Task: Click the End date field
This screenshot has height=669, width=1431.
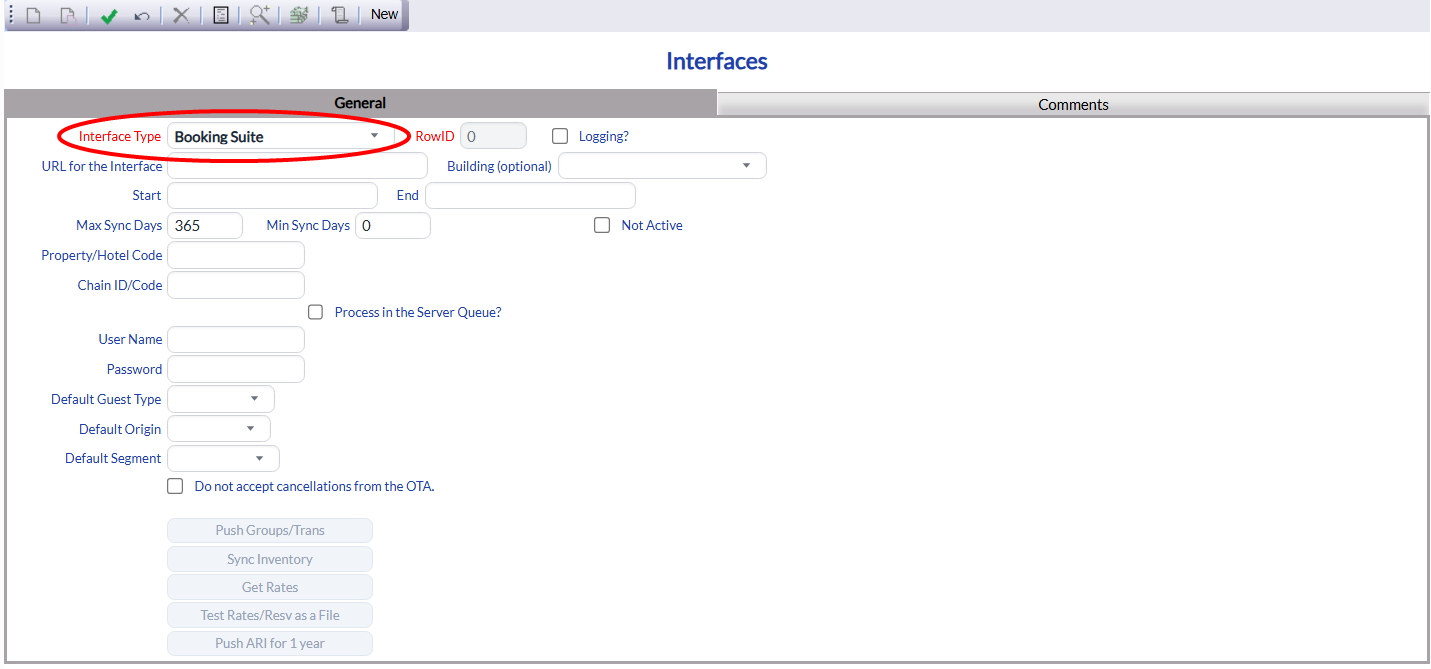Action: (x=530, y=195)
